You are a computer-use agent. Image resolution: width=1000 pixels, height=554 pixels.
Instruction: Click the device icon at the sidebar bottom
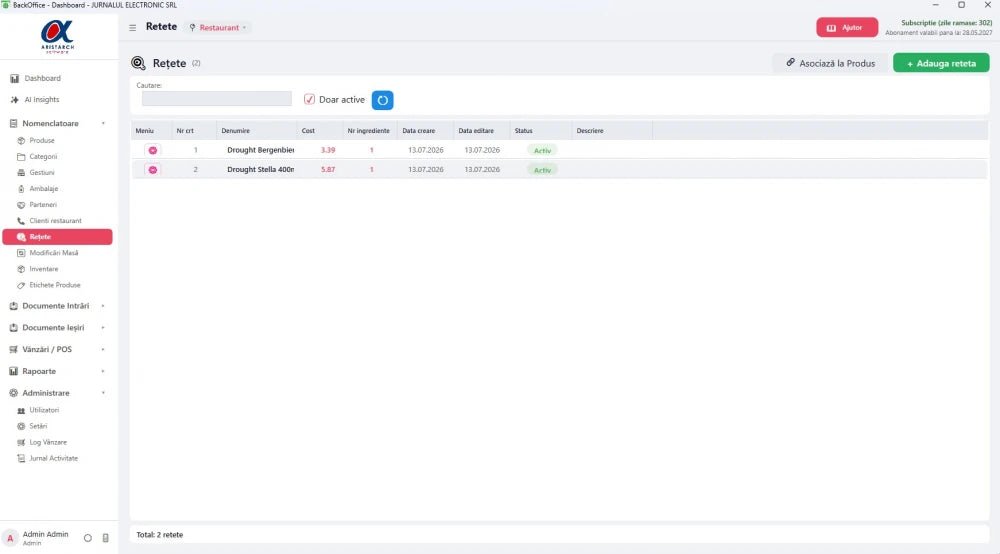105,538
